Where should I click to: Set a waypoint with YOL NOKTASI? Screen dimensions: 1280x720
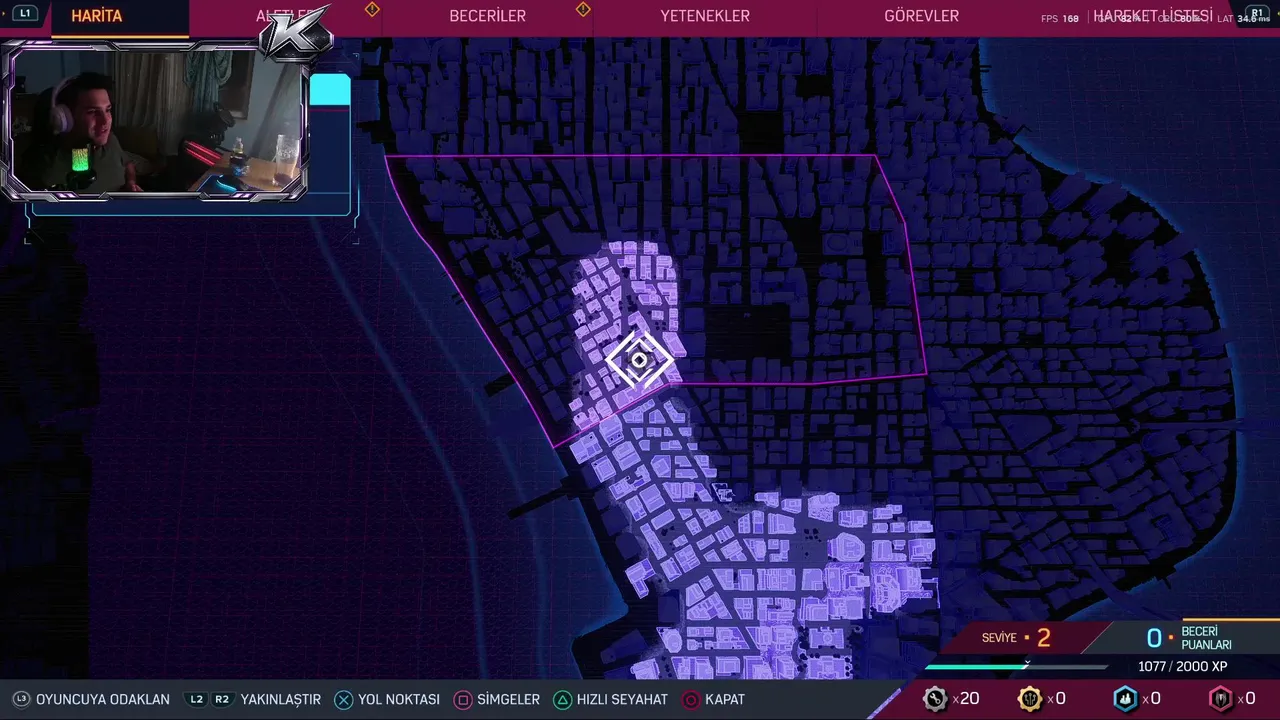[x=399, y=700]
